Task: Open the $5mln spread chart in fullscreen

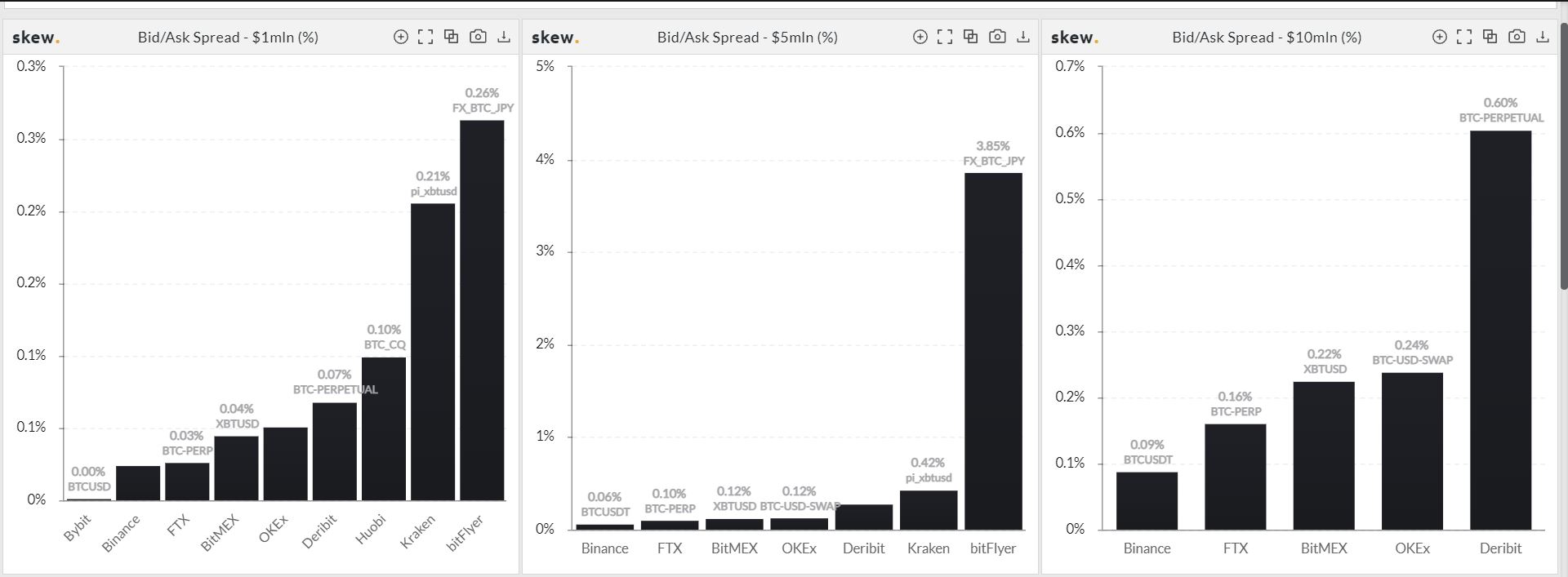Action: (x=945, y=37)
